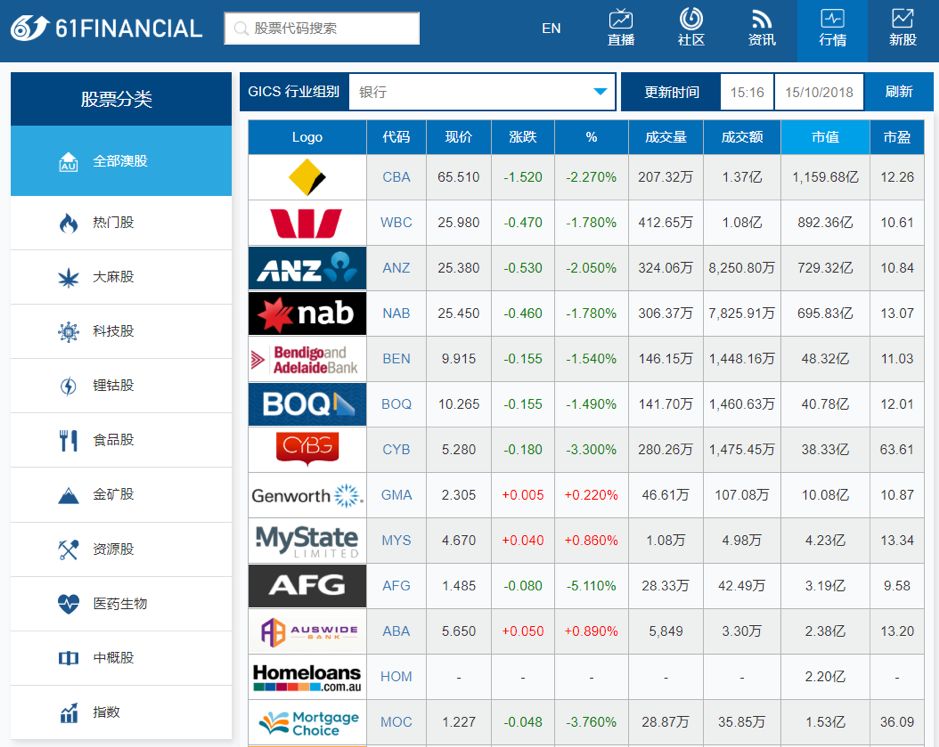The width and height of the screenshot is (939, 747).
Task: Select 科技股 tech stocks category
Action: 121,331
